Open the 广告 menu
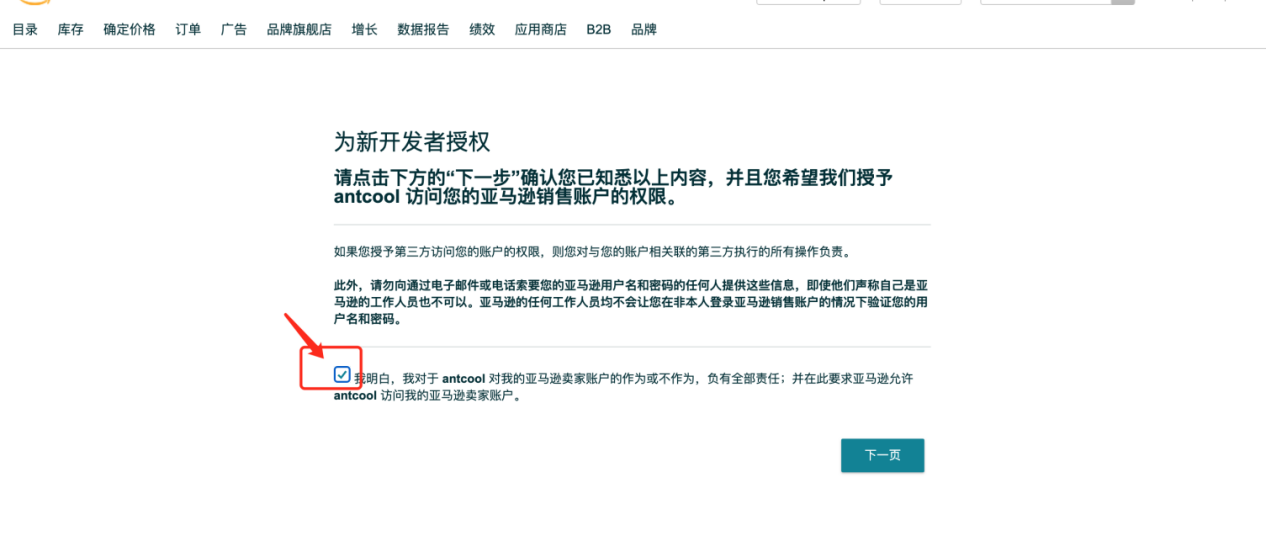This screenshot has width=1266, height=557. pos(234,30)
